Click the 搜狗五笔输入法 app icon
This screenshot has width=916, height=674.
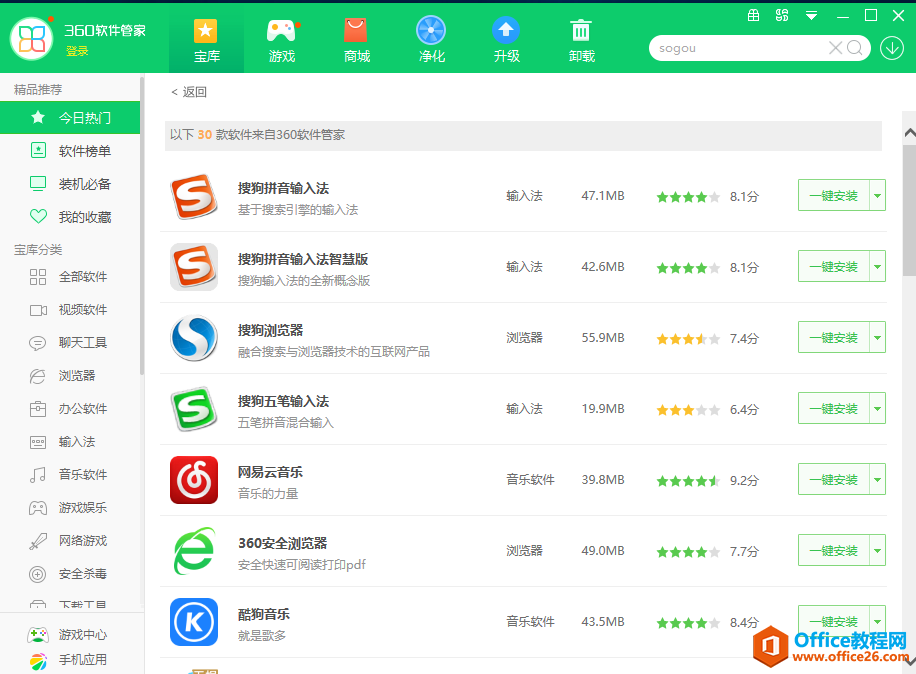click(194, 409)
